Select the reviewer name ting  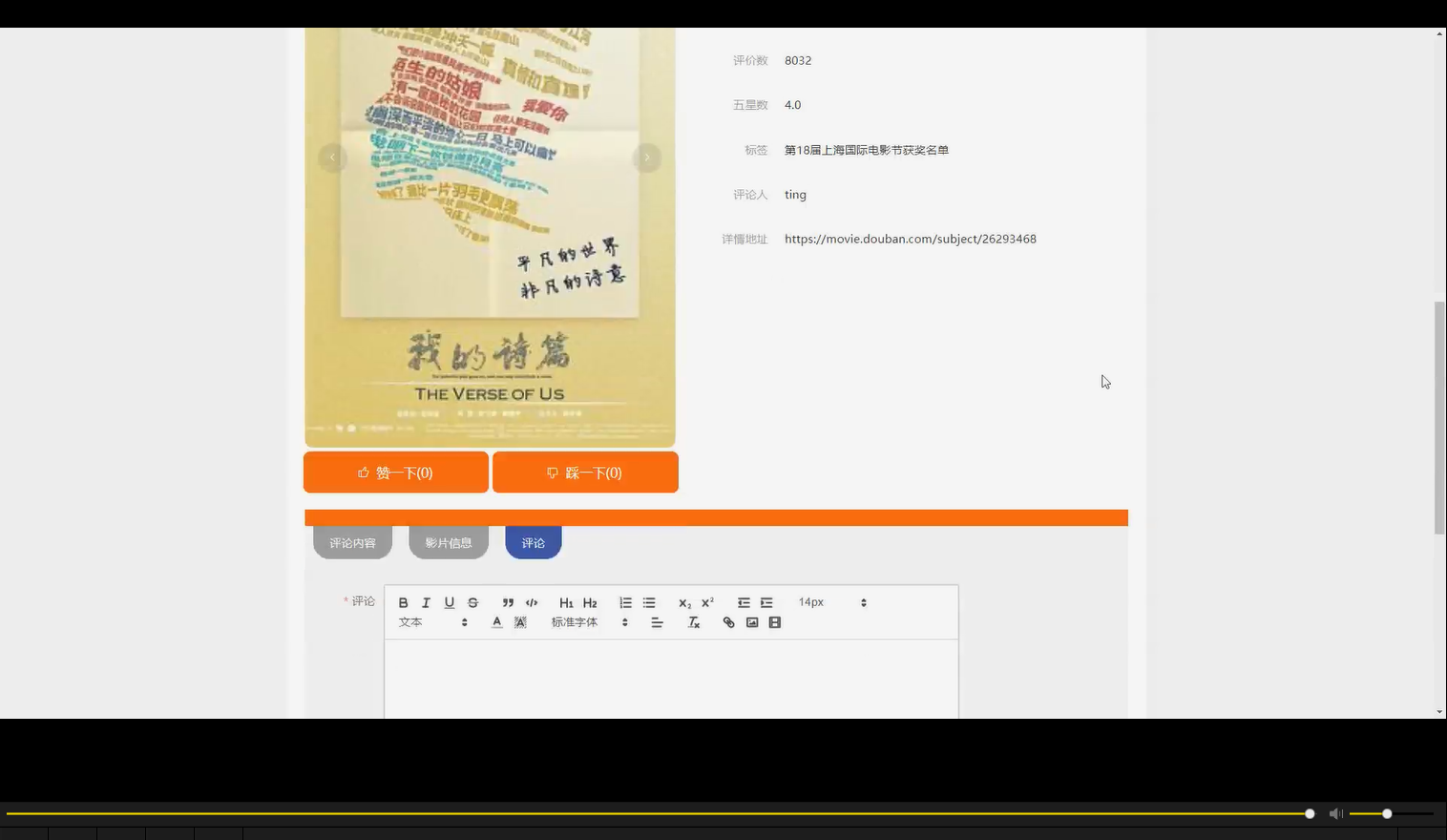click(x=795, y=195)
